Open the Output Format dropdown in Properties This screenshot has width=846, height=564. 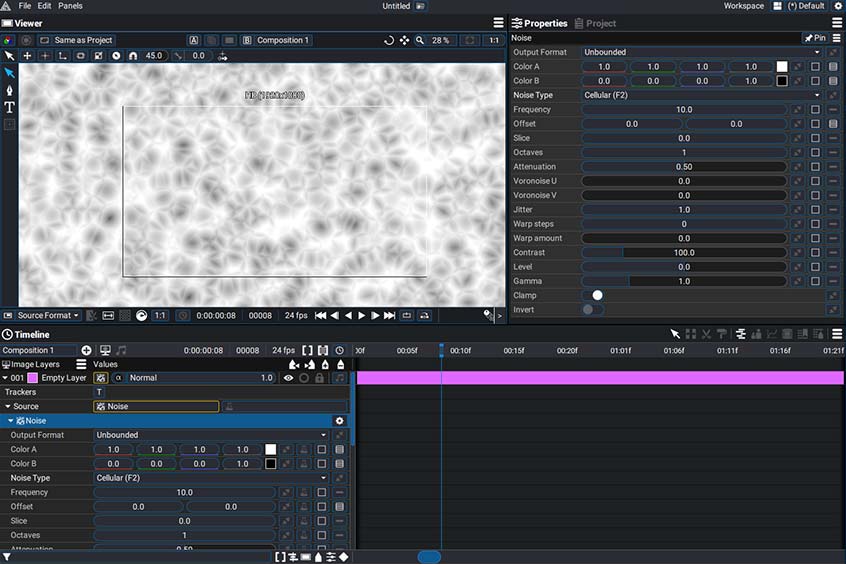[x=701, y=52]
